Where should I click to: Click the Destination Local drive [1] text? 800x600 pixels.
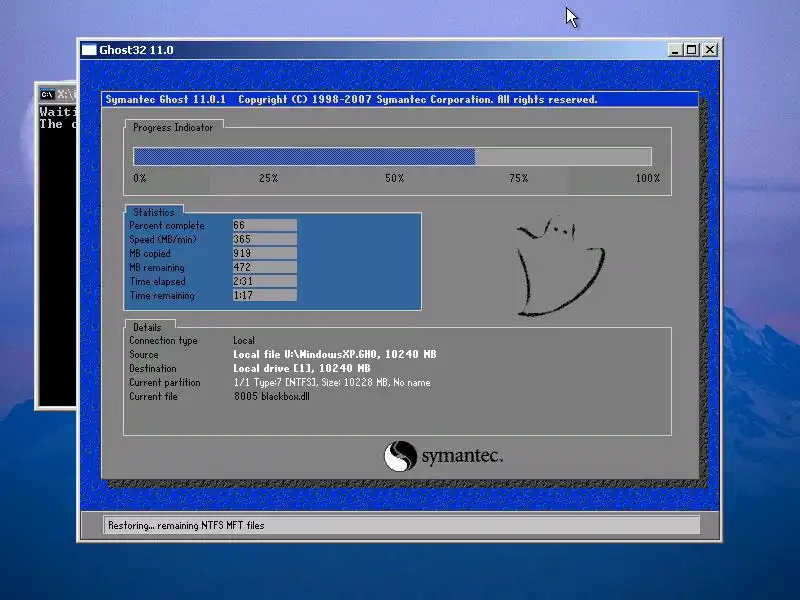(x=302, y=368)
